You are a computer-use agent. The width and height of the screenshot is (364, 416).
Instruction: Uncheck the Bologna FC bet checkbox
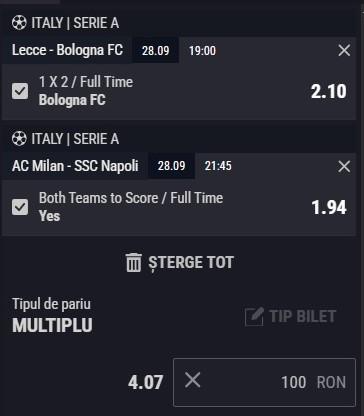[x=20, y=91]
